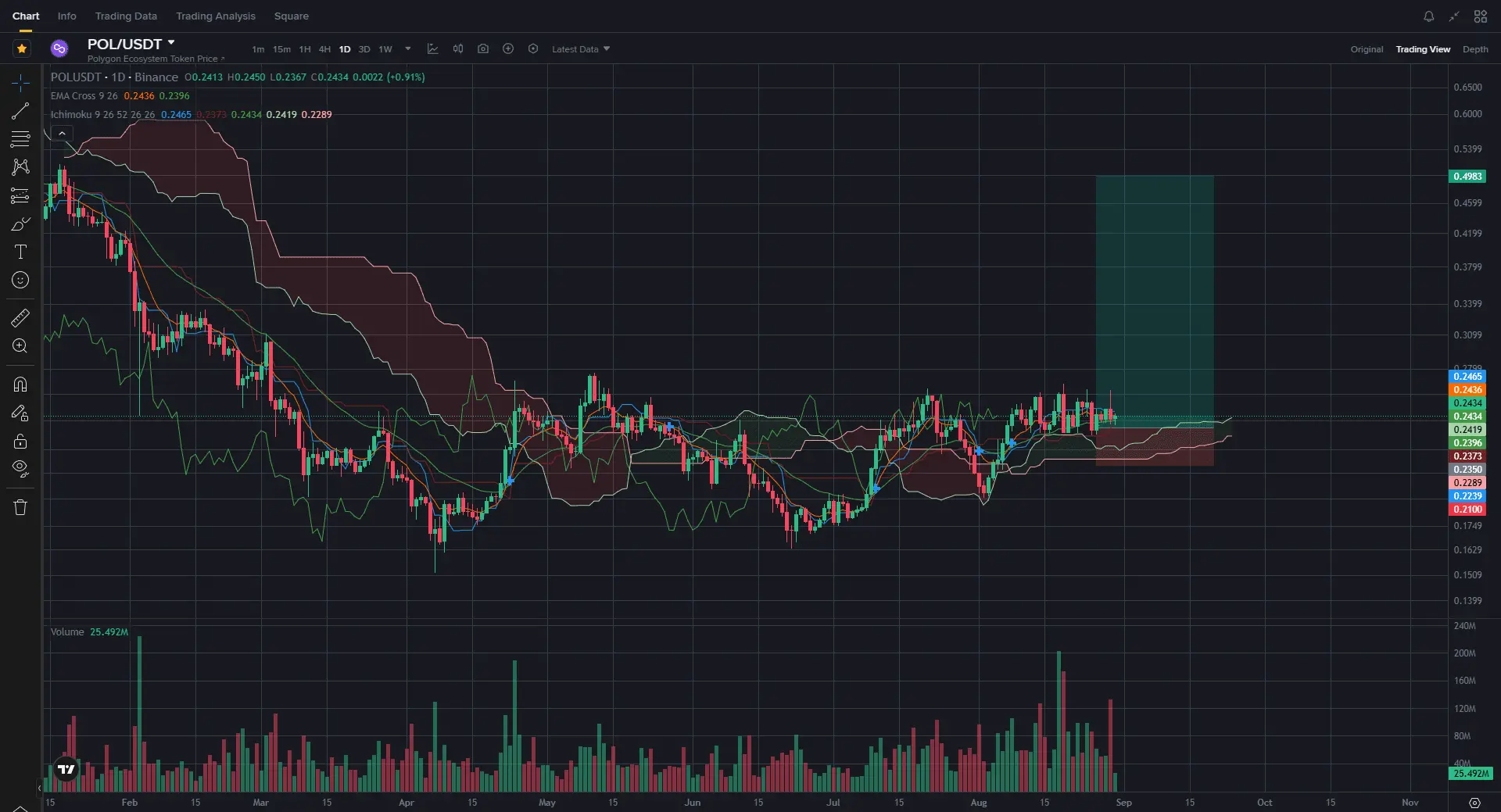Viewport: 1501px width, 812px height.
Task: Click the Volume indicator label
Action: 67,631
